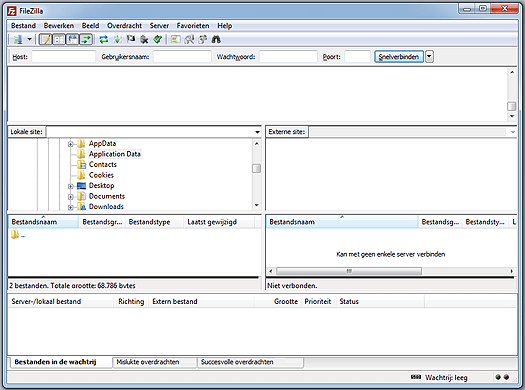Sort remote list by Bestandsnaam column
This screenshot has height=390, width=525.
tap(342, 222)
